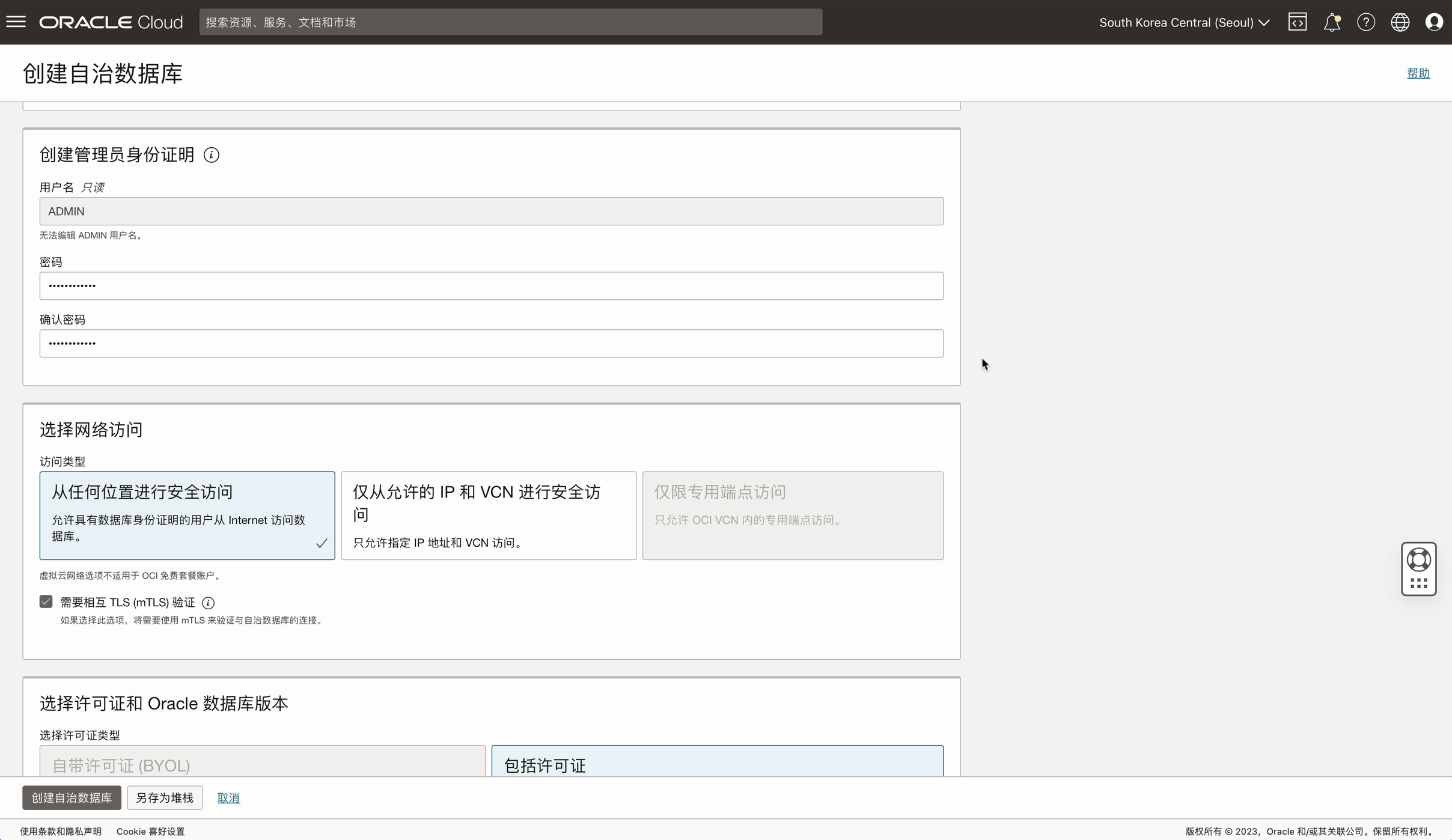Select 包括许可证 license type
The image size is (1452, 840).
point(718,761)
